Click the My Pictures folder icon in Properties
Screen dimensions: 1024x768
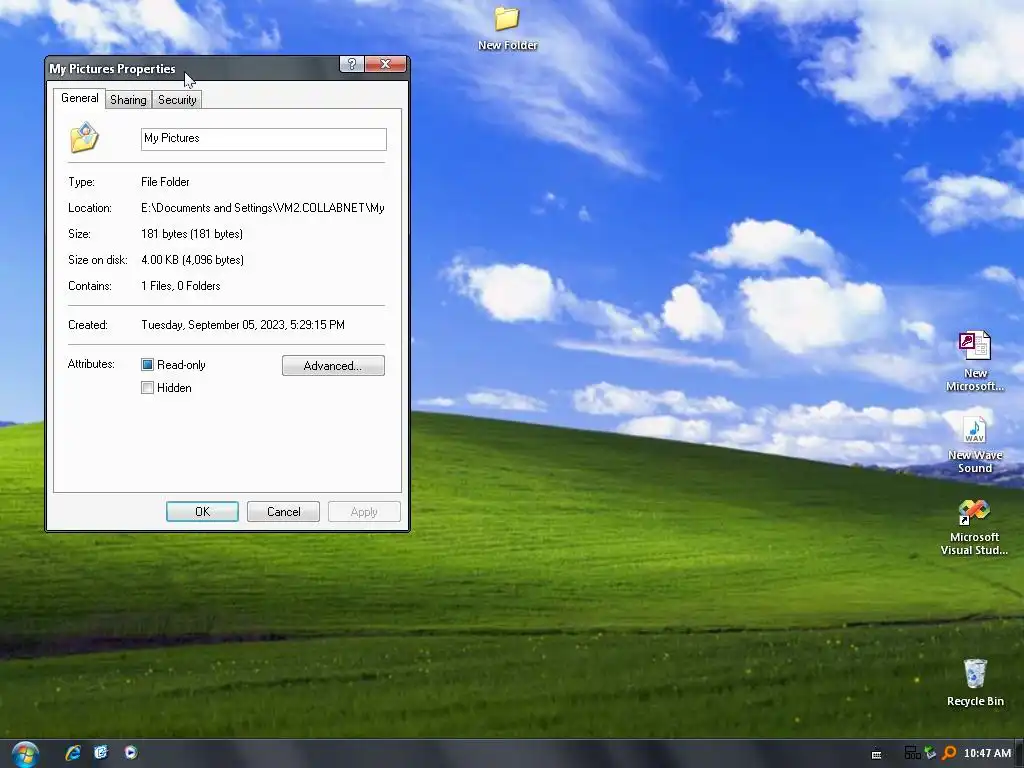(x=84, y=137)
